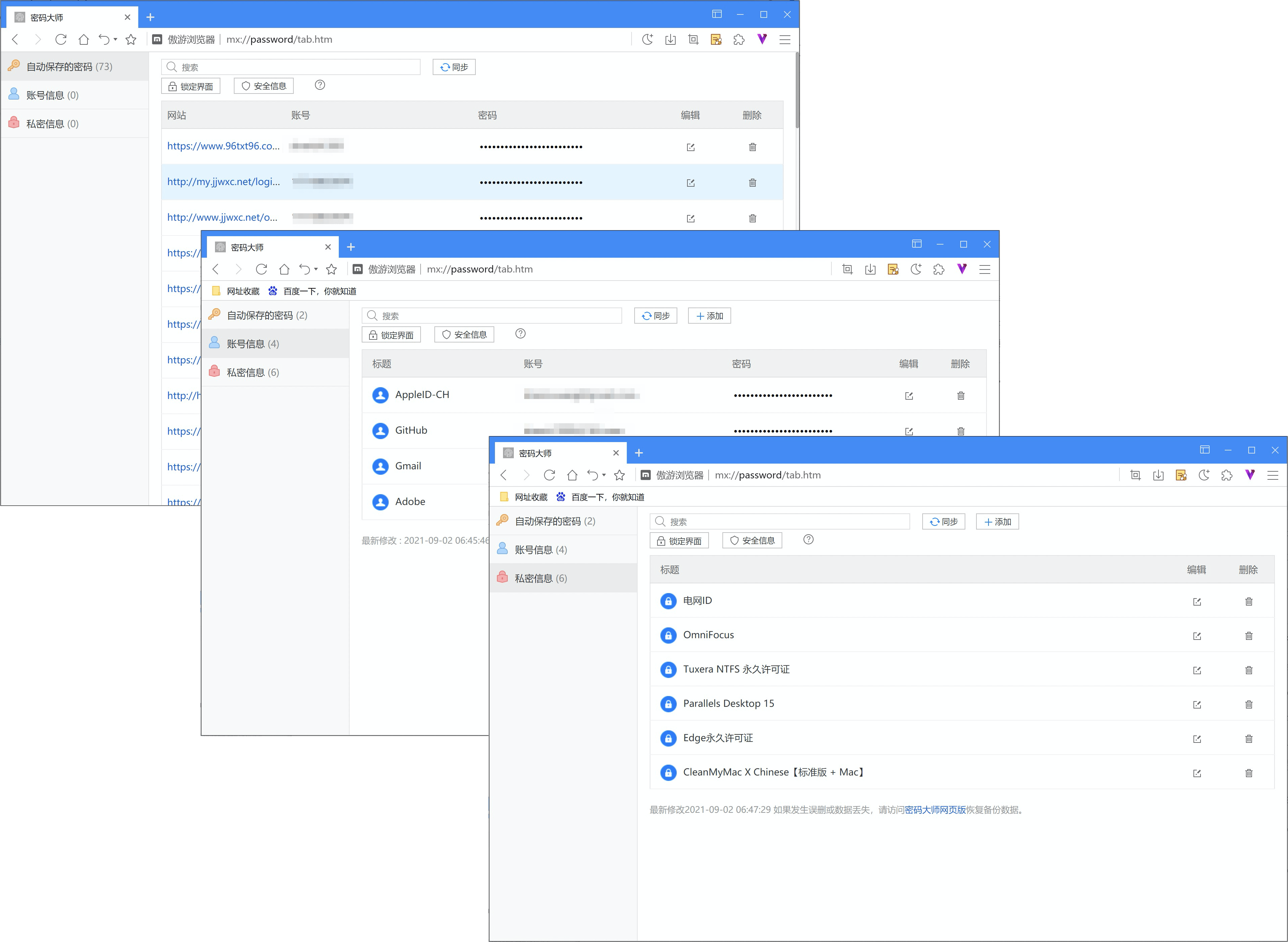Viewport: 1288px width, 942px height.
Task: Edit the CleanMyMac X Chinese entry
Action: point(1197,773)
